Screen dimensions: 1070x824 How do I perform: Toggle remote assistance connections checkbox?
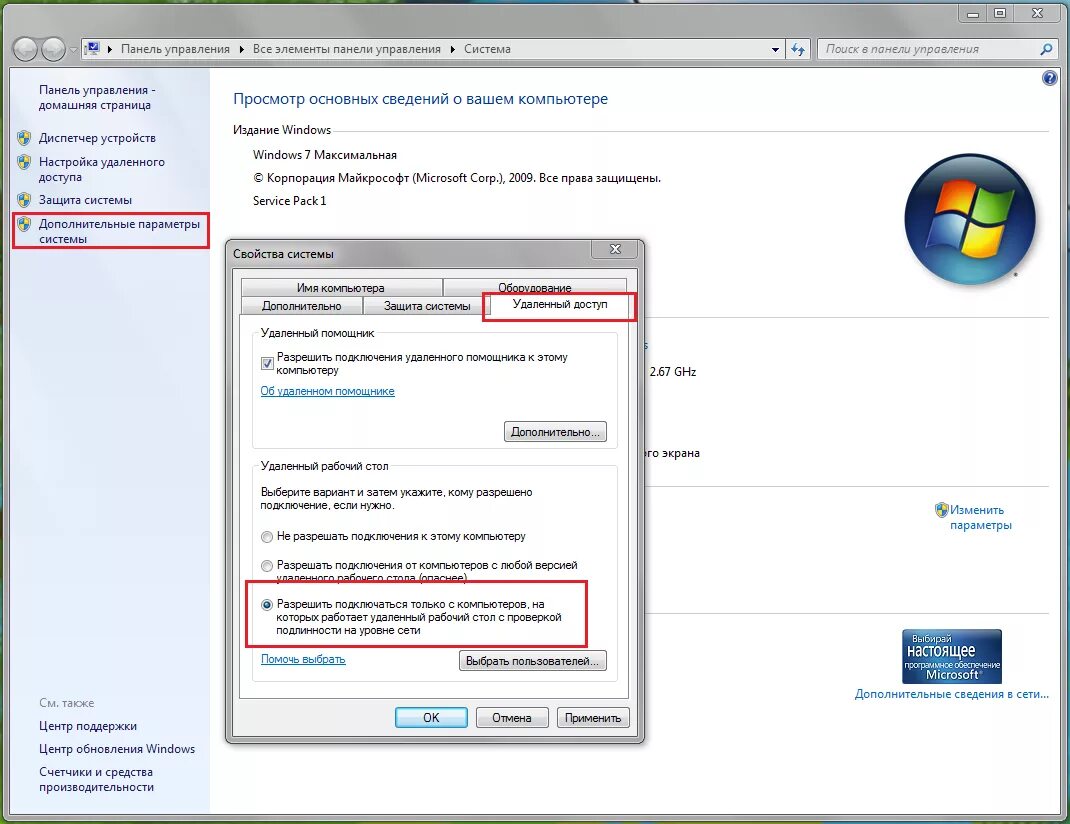[x=267, y=363]
